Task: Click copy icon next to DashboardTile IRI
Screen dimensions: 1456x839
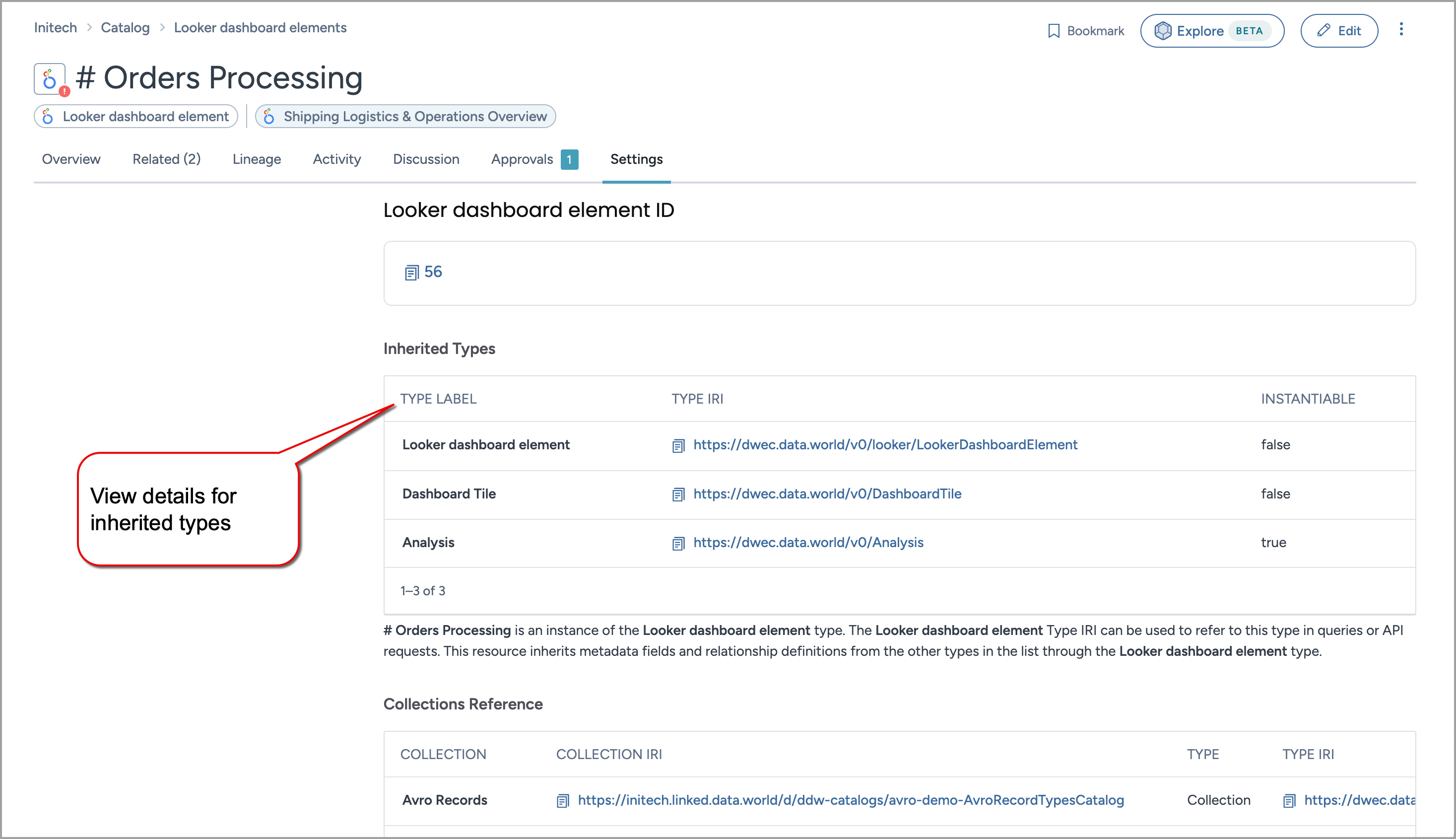Action: click(x=678, y=494)
